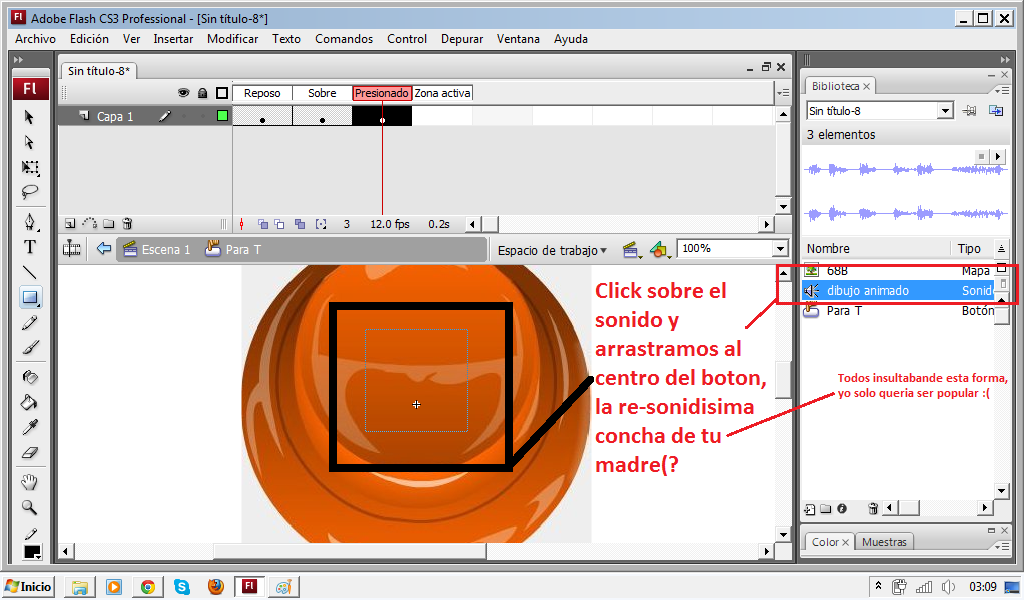Screen dimensions: 1024x600
Task: Toggle library sort order arrow
Action: coord(1001,248)
